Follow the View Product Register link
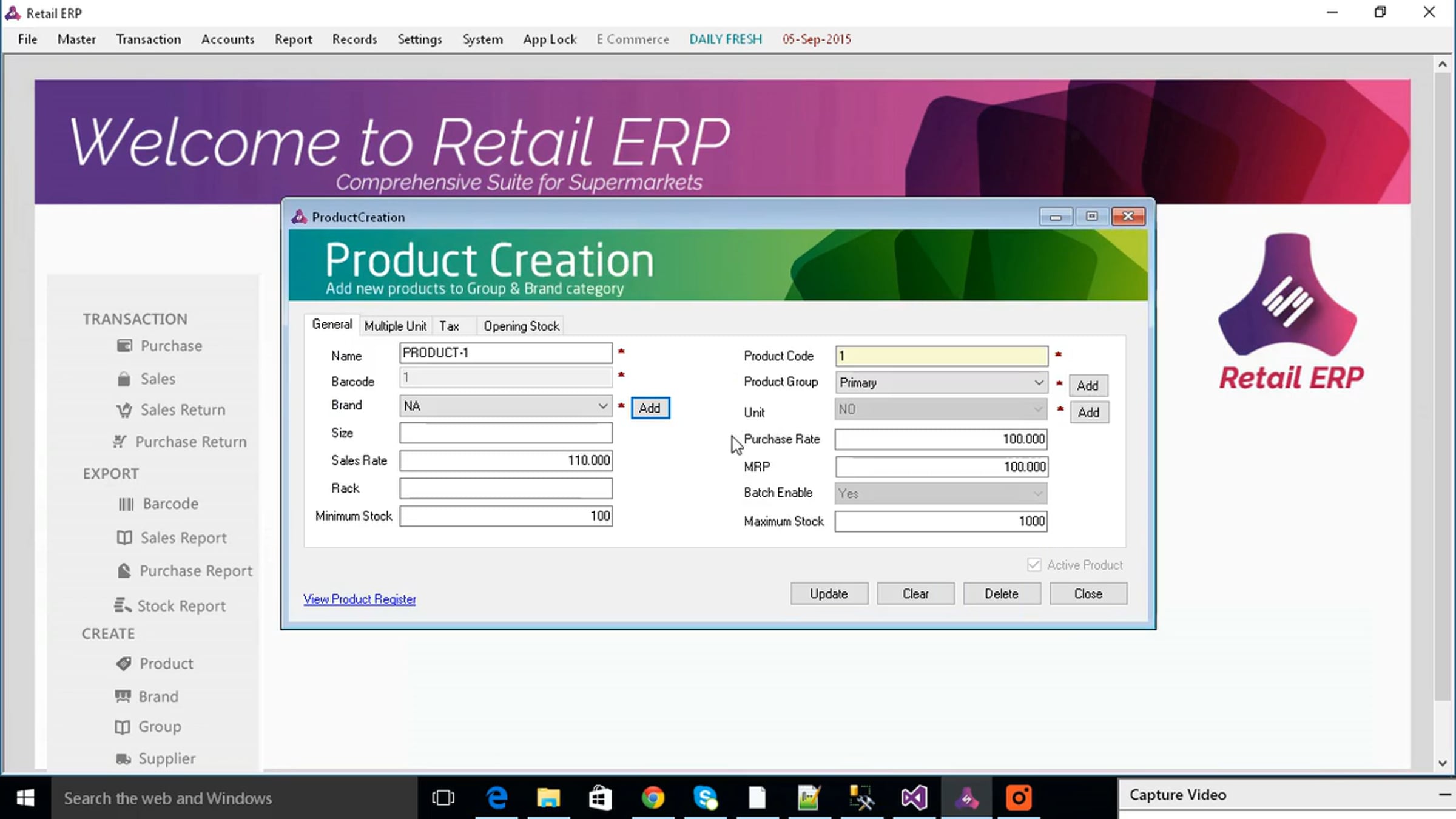The height and width of the screenshot is (819, 1456). tap(360, 599)
